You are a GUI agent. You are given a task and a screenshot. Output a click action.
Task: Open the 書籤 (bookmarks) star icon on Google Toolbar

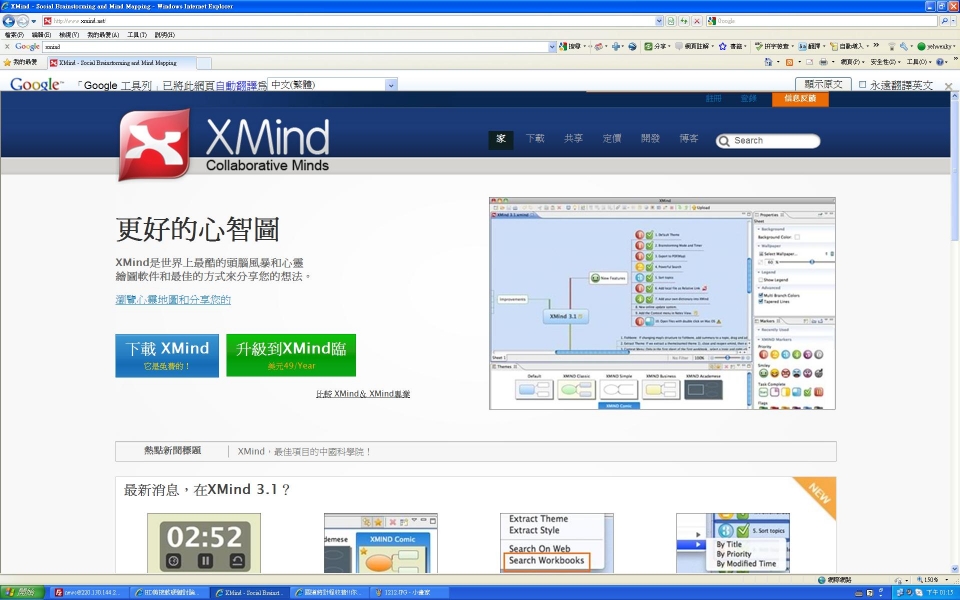point(722,46)
